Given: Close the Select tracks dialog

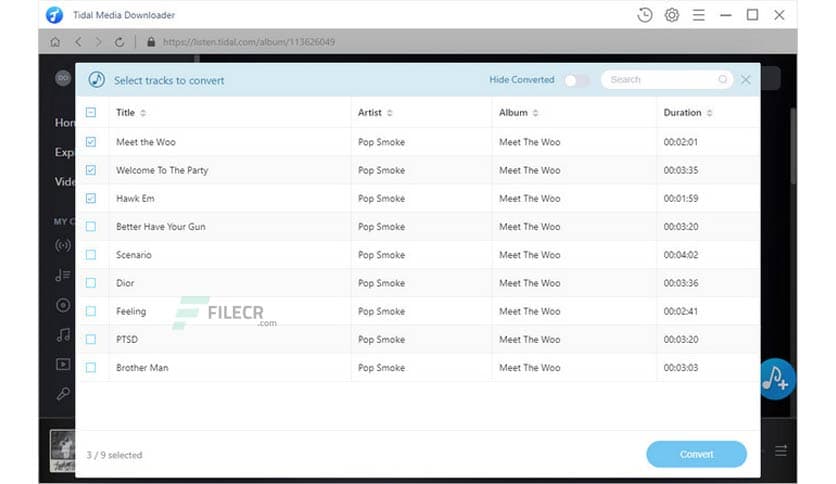Looking at the screenshot, I should pos(745,80).
